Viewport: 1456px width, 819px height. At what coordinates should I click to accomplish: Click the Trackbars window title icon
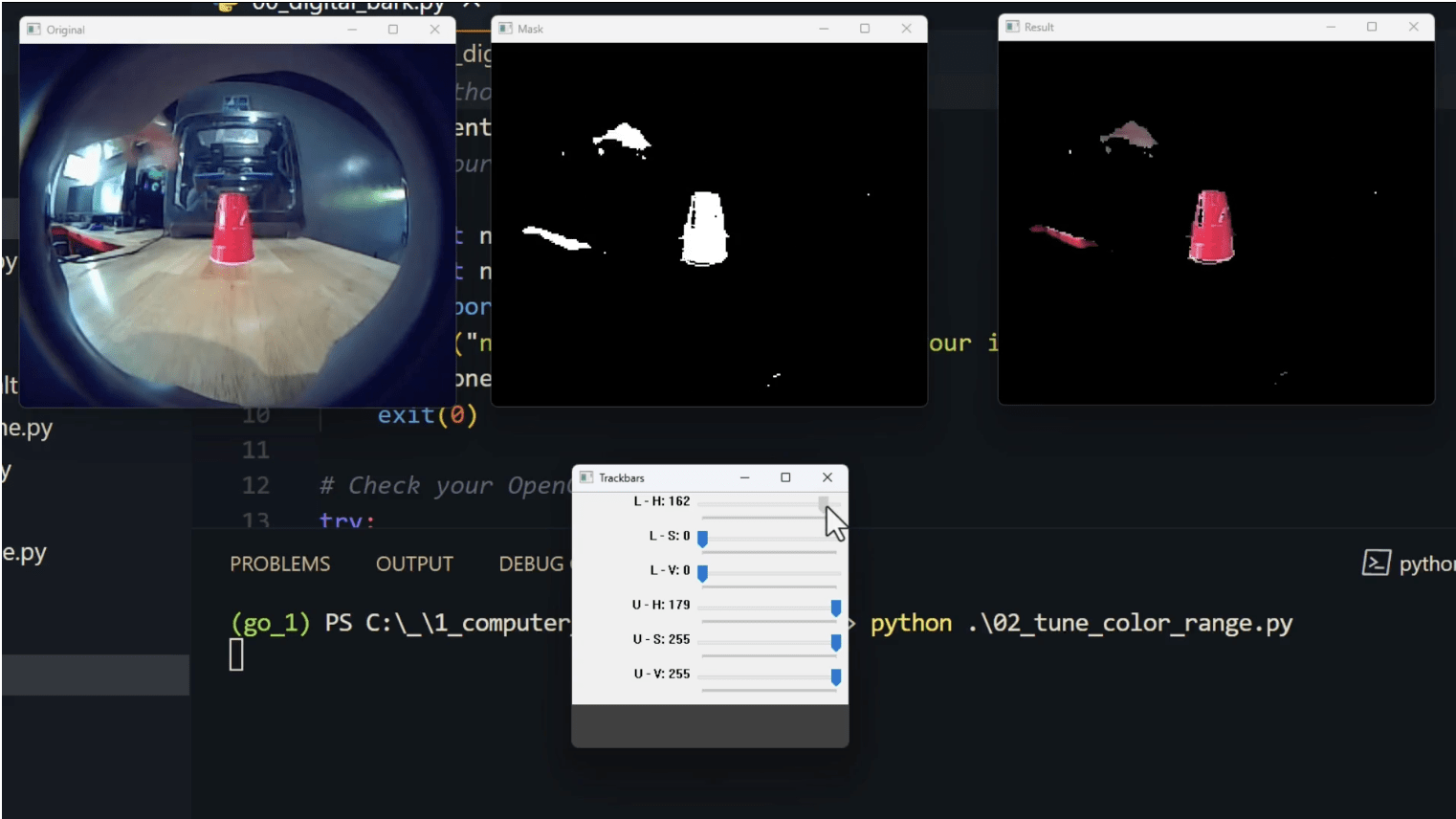(x=586, y=477)
